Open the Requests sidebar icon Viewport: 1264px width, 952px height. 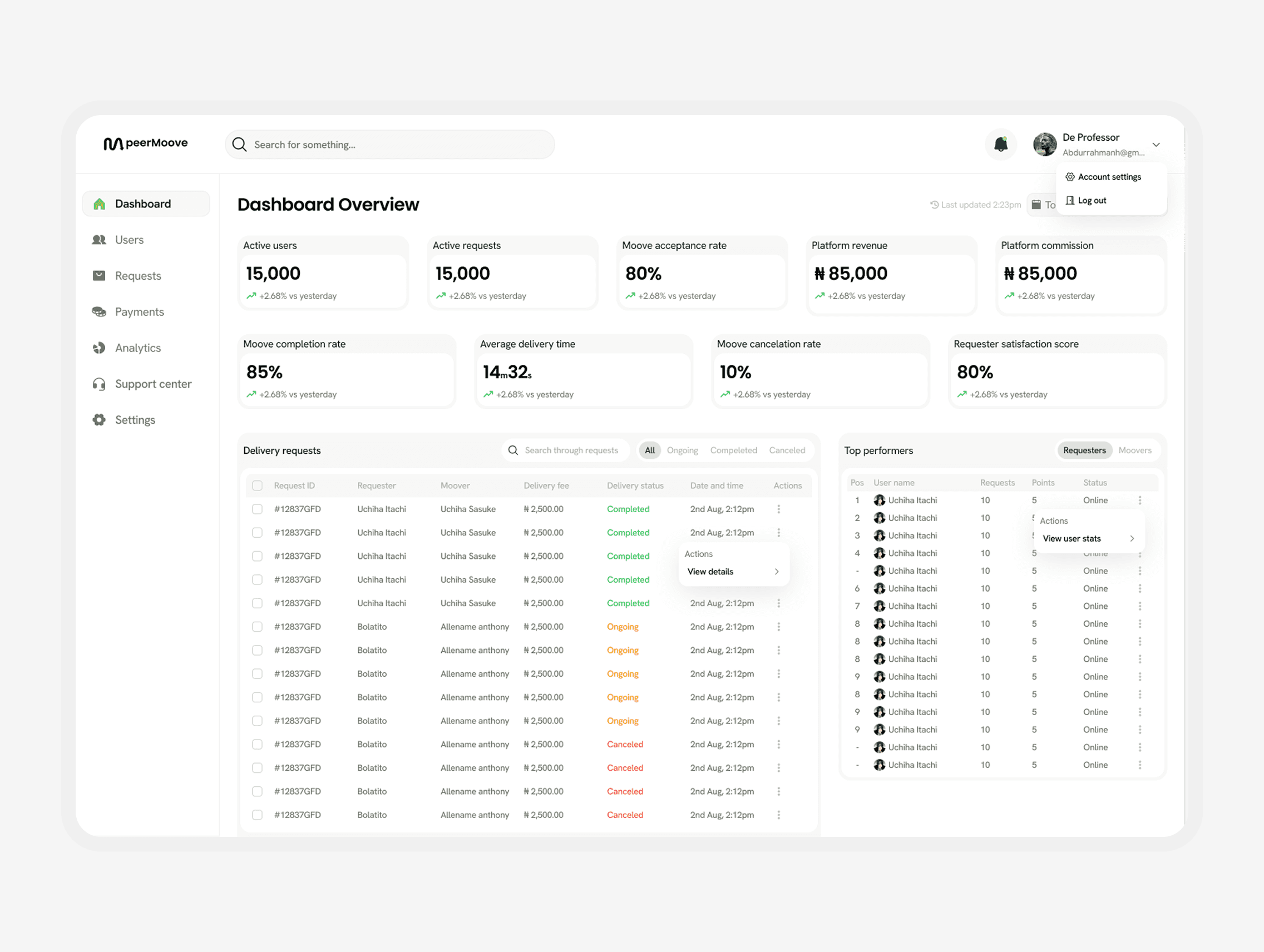pos(99,275)
